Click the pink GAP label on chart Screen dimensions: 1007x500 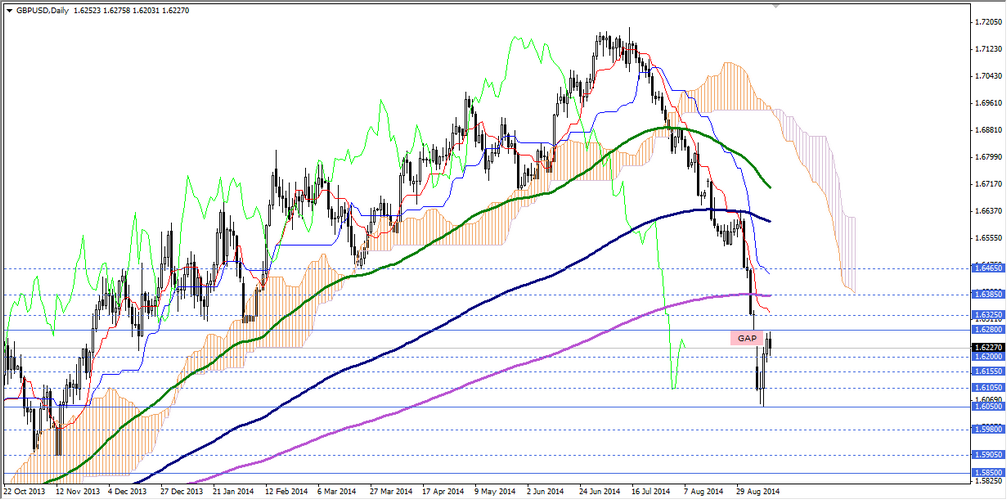tap(746, 338)
